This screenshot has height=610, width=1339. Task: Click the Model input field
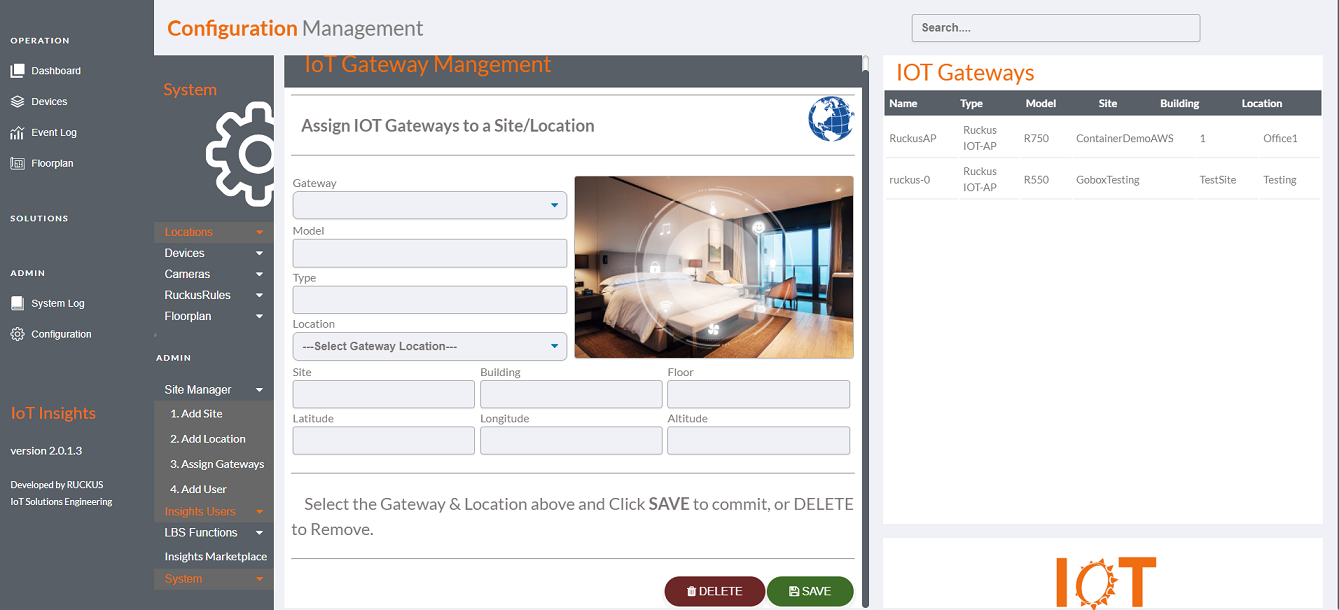pos(430,253)
